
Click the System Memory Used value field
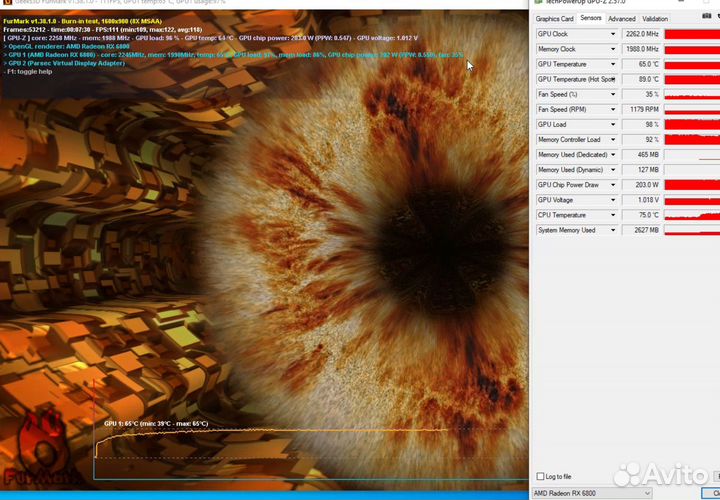tap(641, 230)
